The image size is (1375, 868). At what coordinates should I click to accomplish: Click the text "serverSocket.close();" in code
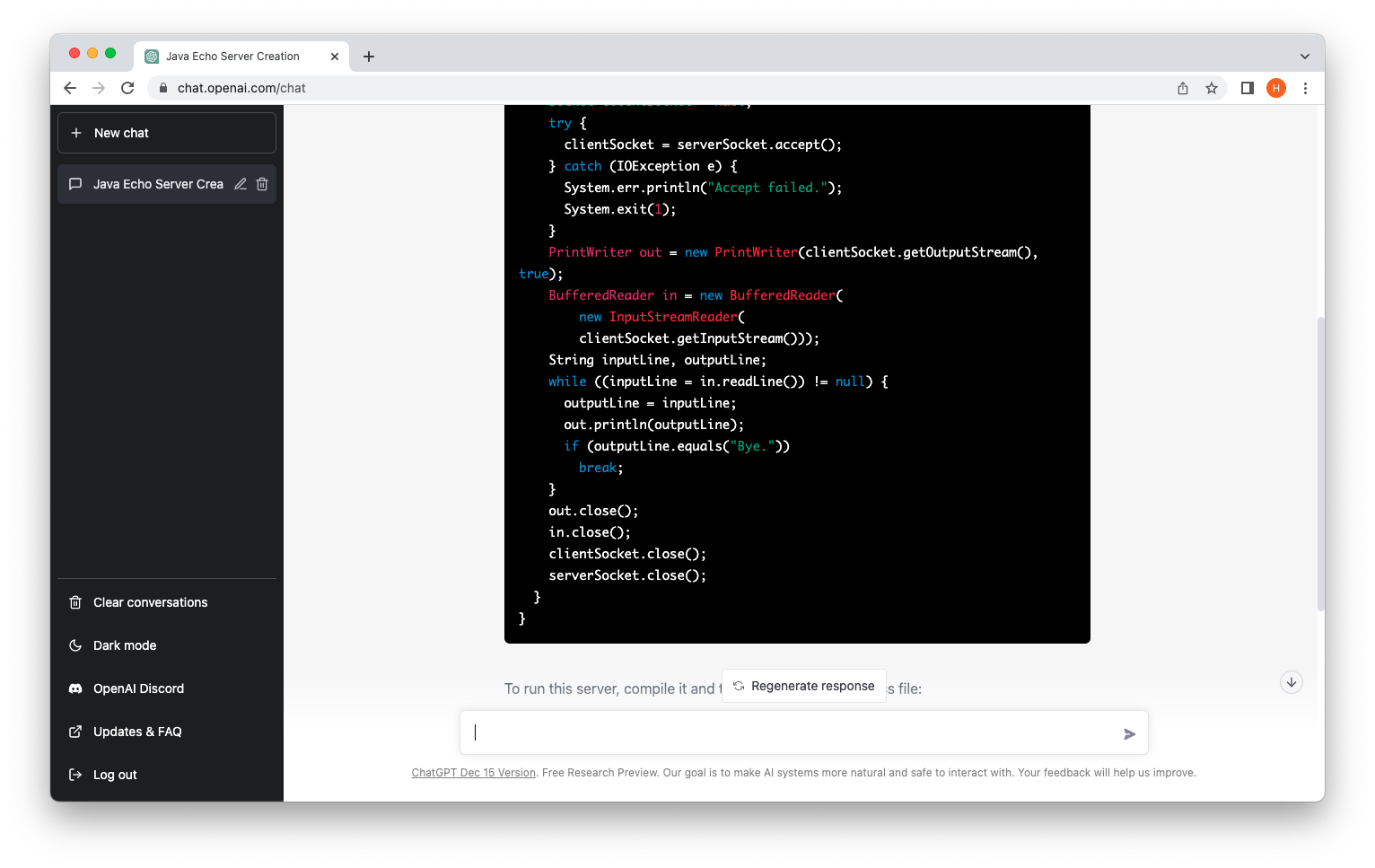tap(627, 575)
